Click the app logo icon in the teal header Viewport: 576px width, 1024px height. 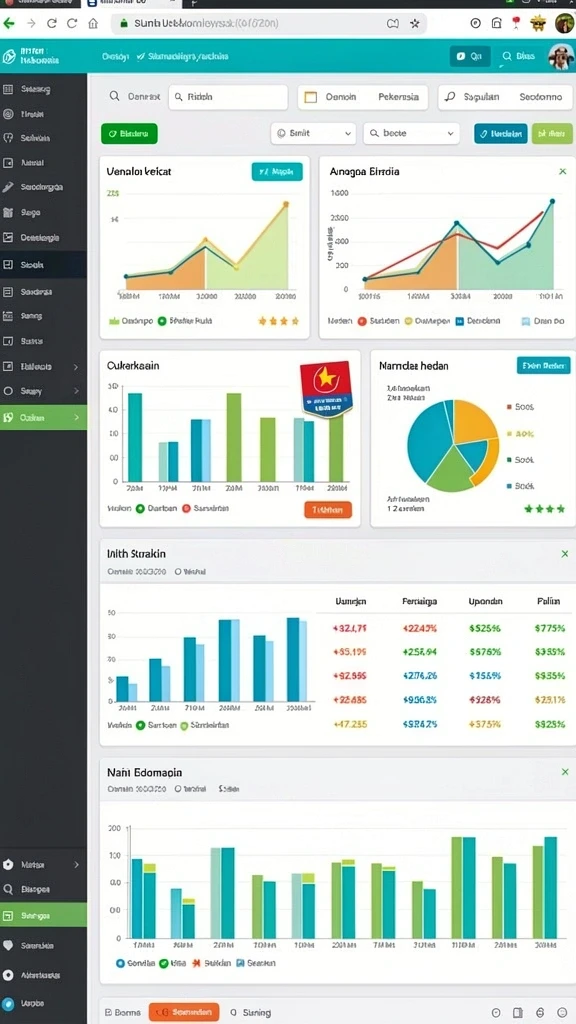(x=9, y=57)
